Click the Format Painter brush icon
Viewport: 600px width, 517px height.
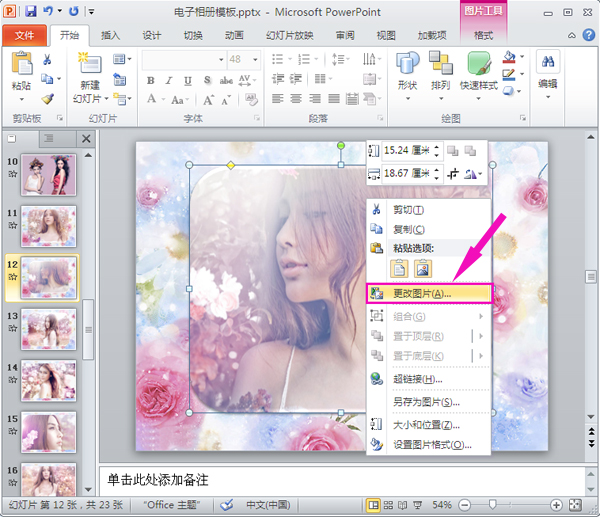[x=47, y=99]
